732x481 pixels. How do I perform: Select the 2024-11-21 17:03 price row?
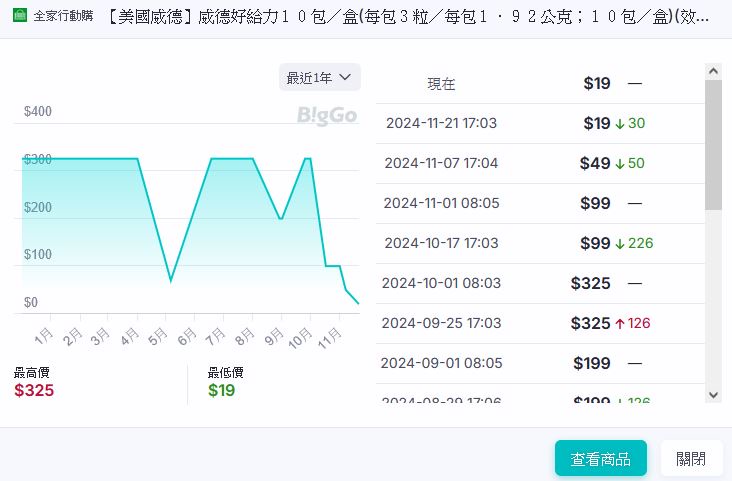[540, 123]
